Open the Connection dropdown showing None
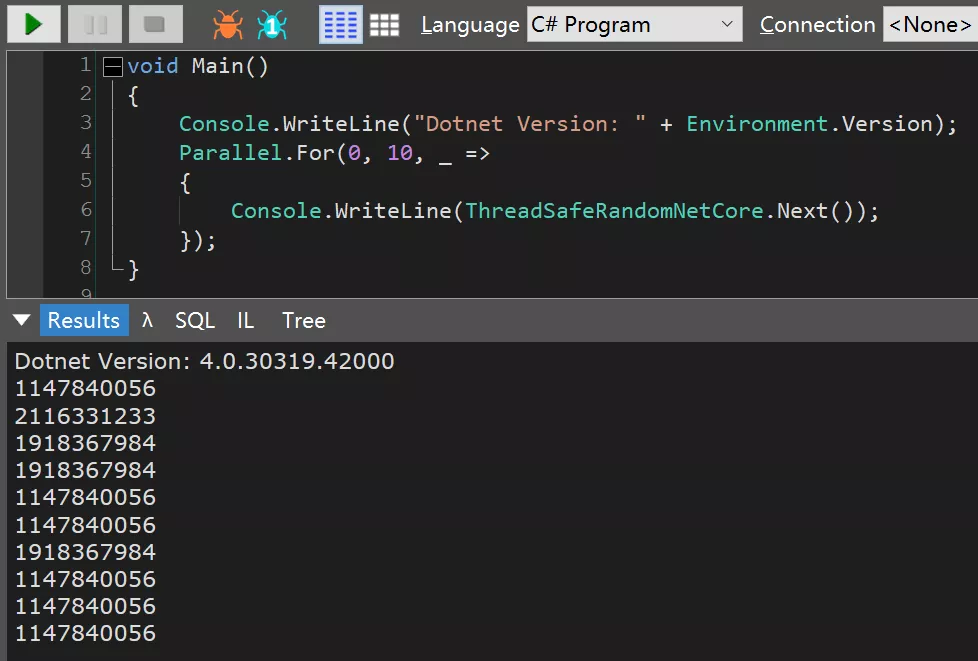The width and height of the screenshot is (978, 661). [x=929, y=25]
